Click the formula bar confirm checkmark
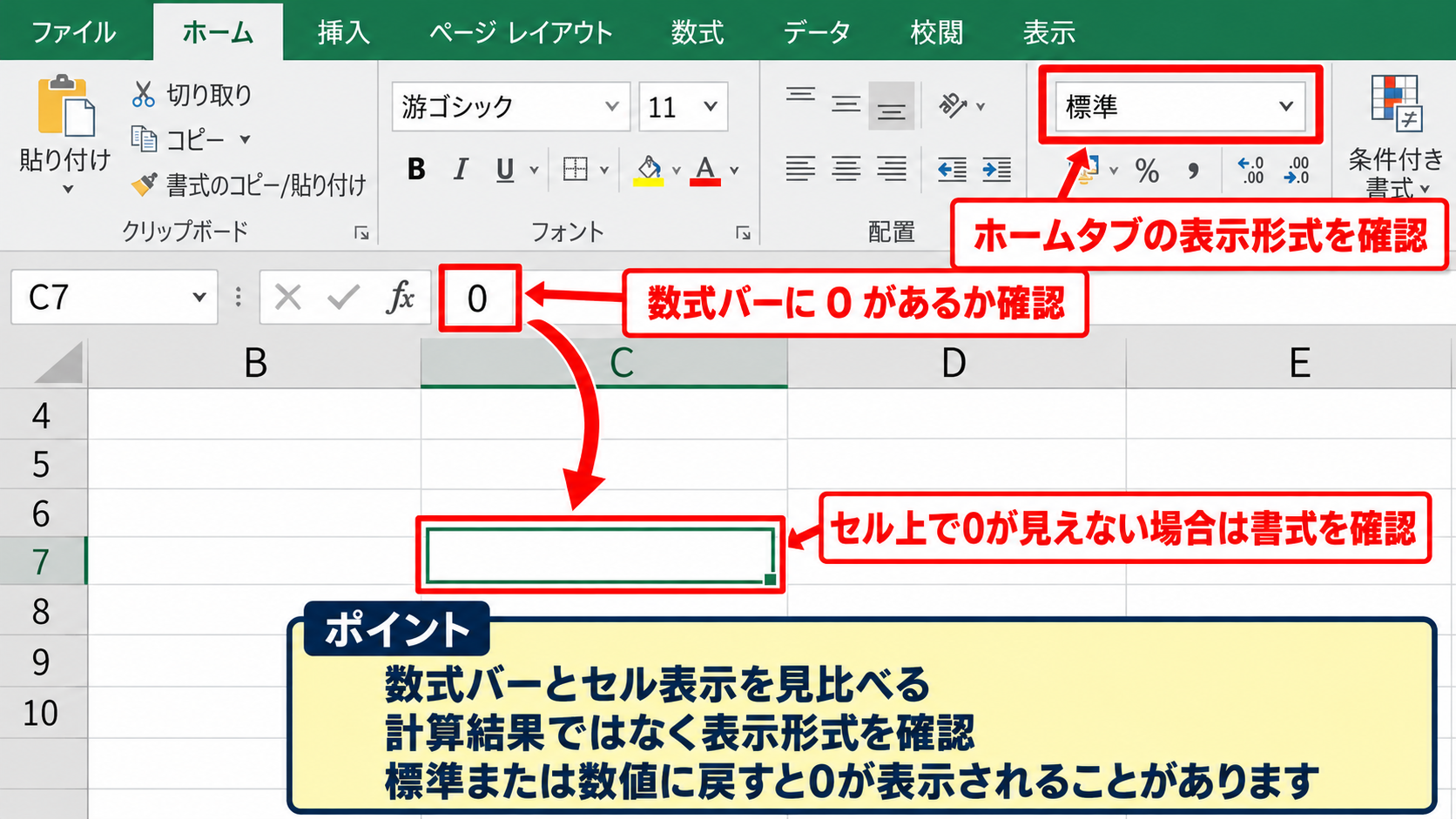 click(344, 298)
